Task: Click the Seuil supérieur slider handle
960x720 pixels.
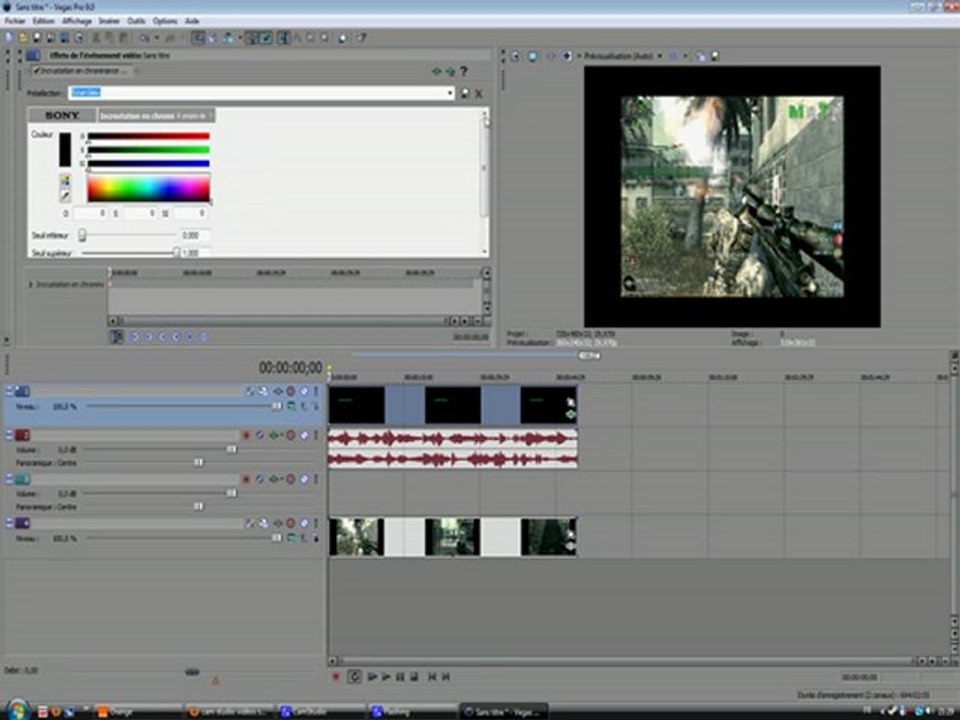Action: click(176, 252)
